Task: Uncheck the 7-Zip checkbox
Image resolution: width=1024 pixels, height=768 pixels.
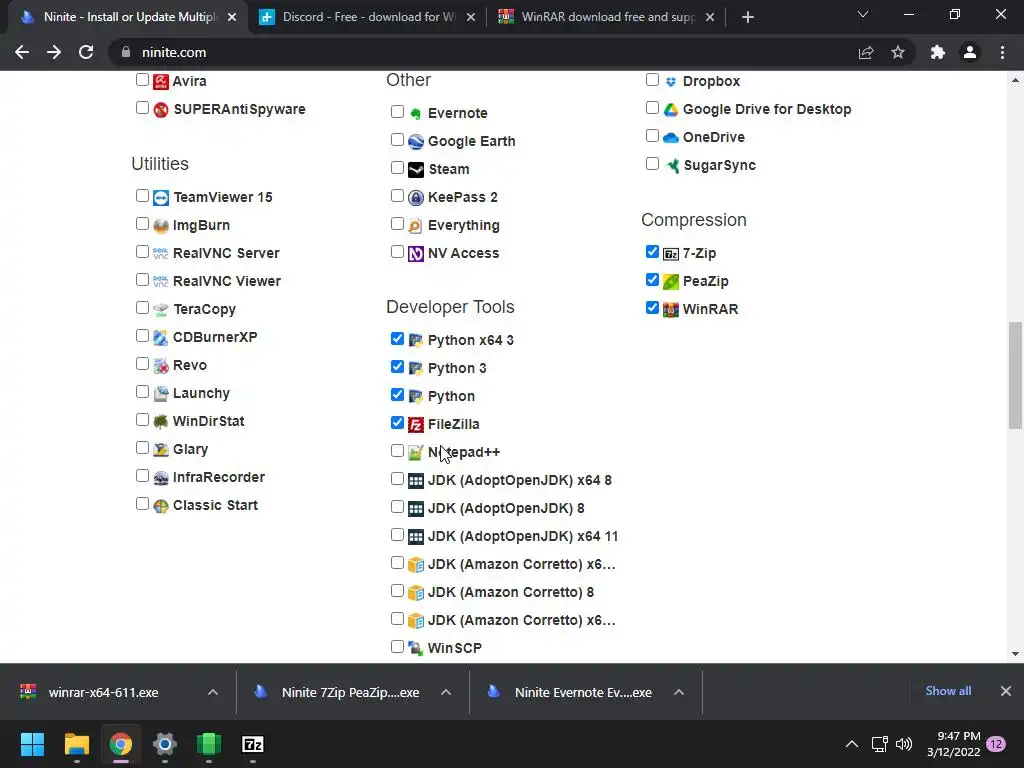Action: 652,251
